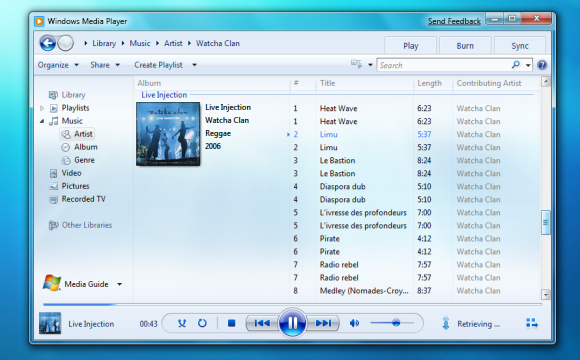
Task: Click the Playlists icon in the navigation pane
Action: [x=54, y=108]
